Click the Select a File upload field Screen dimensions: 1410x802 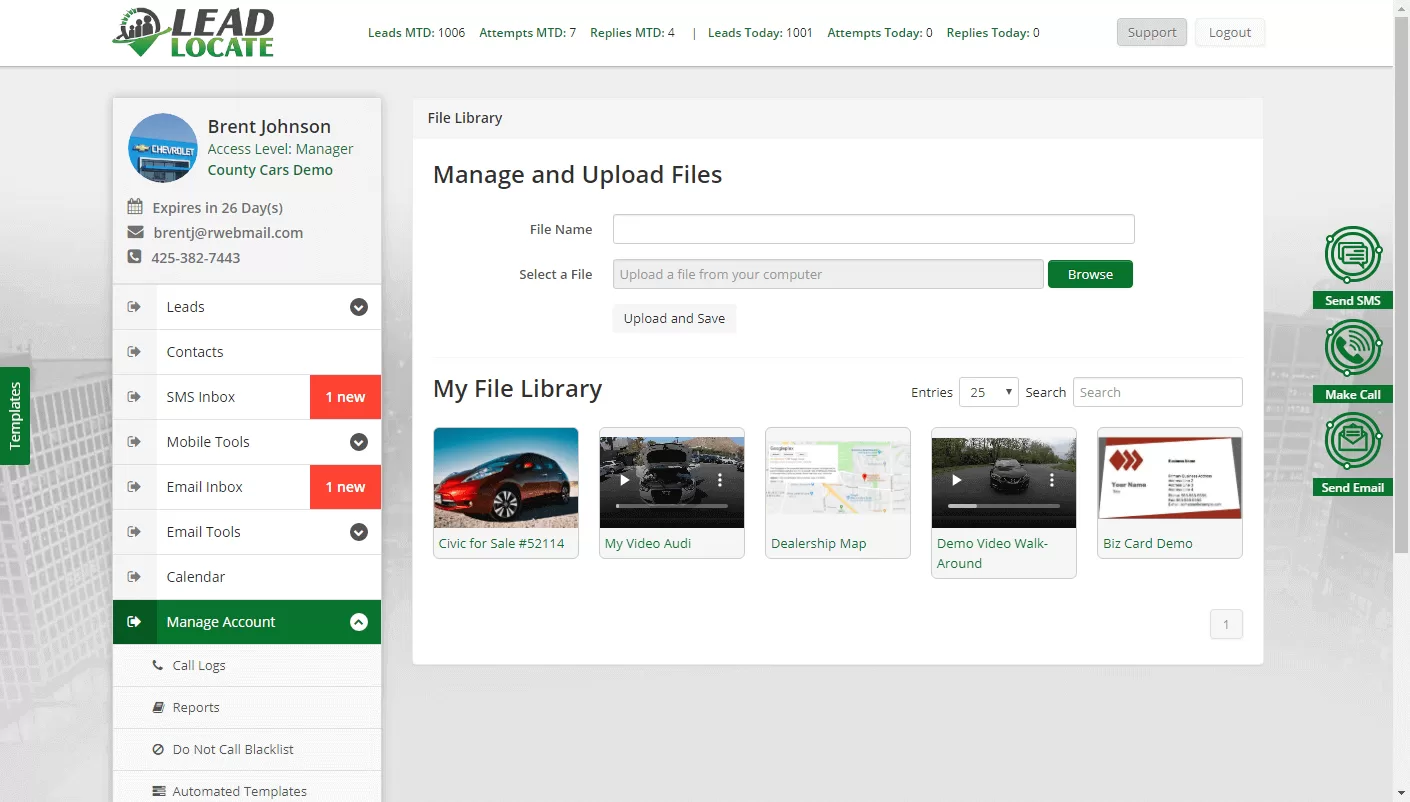pyautogui.click(x=828, y=274)
